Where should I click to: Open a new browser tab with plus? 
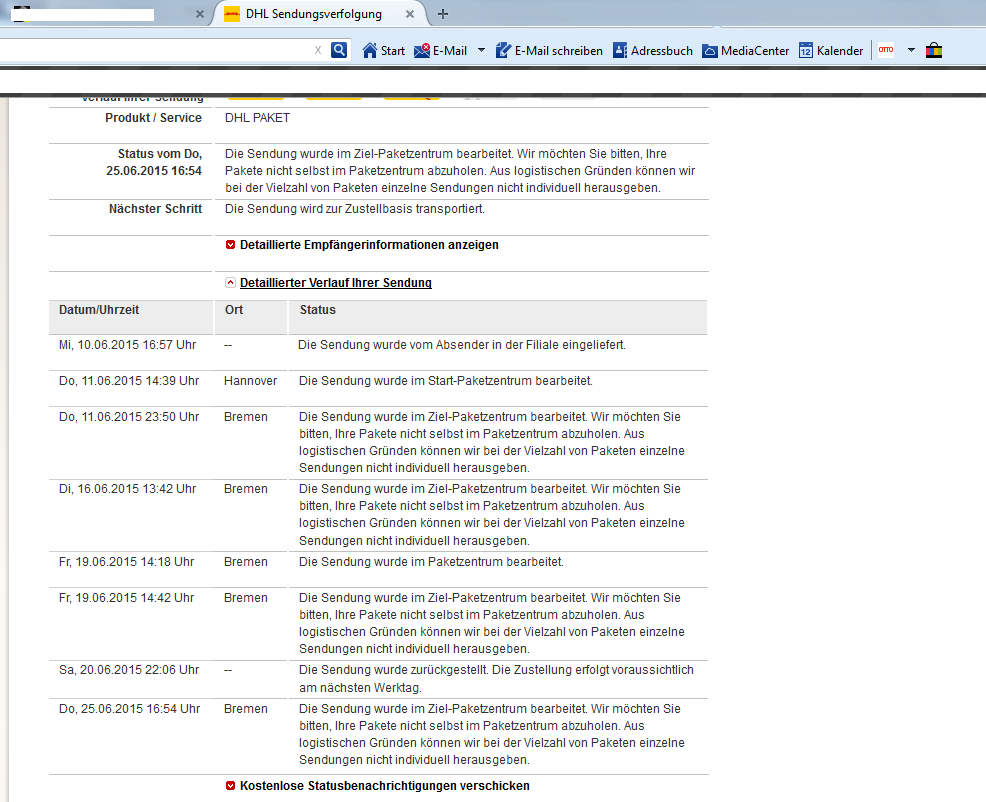443,14
